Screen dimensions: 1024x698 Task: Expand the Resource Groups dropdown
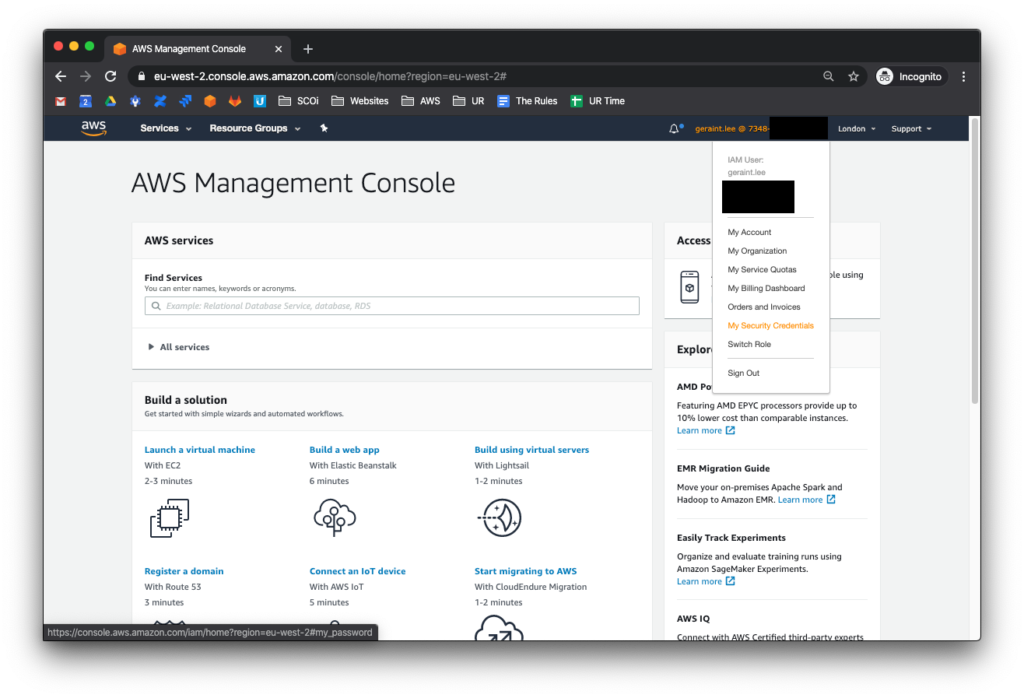click(255, 128)
